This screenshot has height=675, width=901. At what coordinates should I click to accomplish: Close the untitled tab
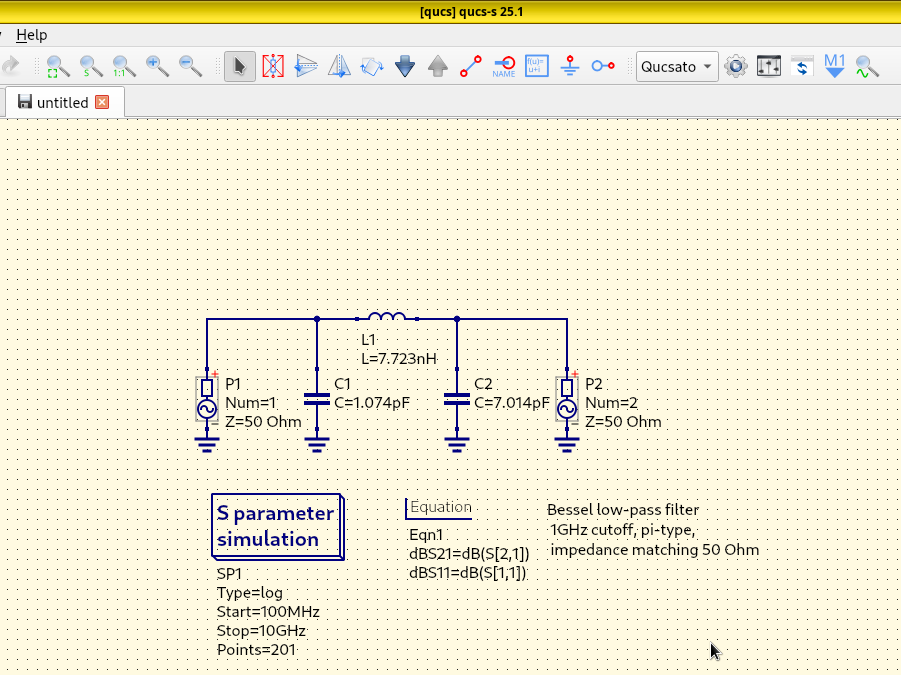click(102, 102)
